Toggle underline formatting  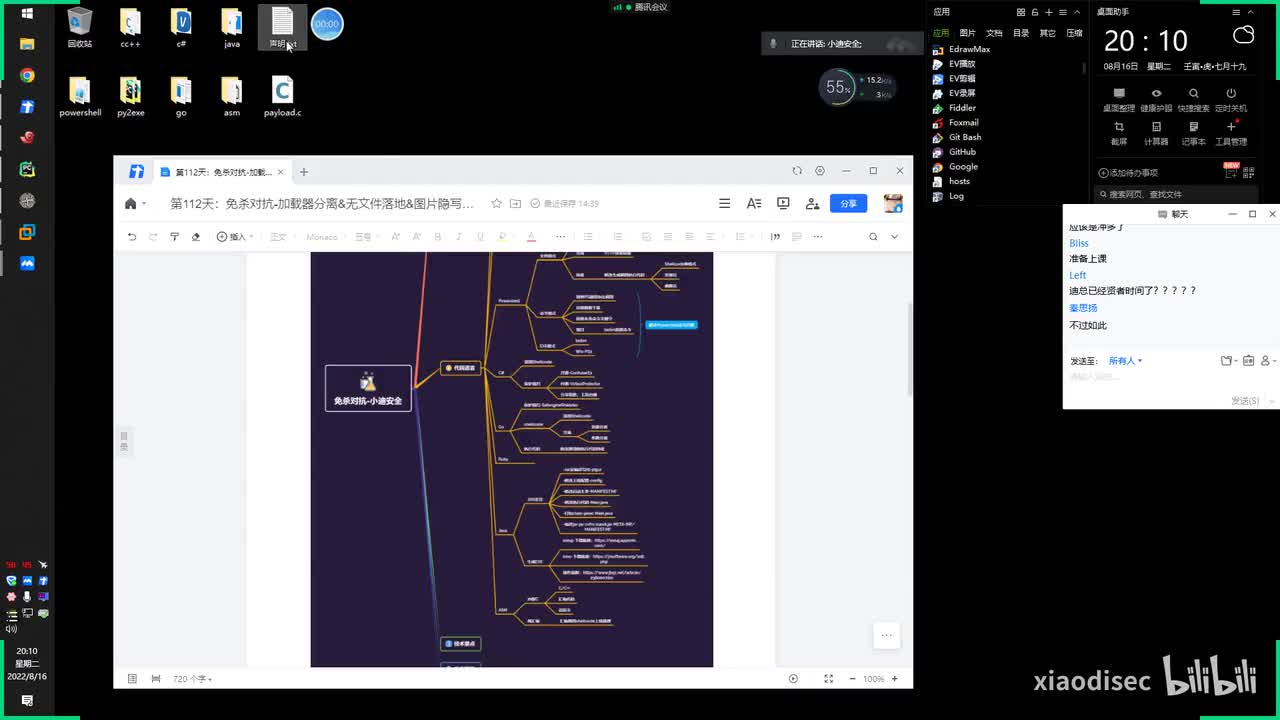pos(480,237)
